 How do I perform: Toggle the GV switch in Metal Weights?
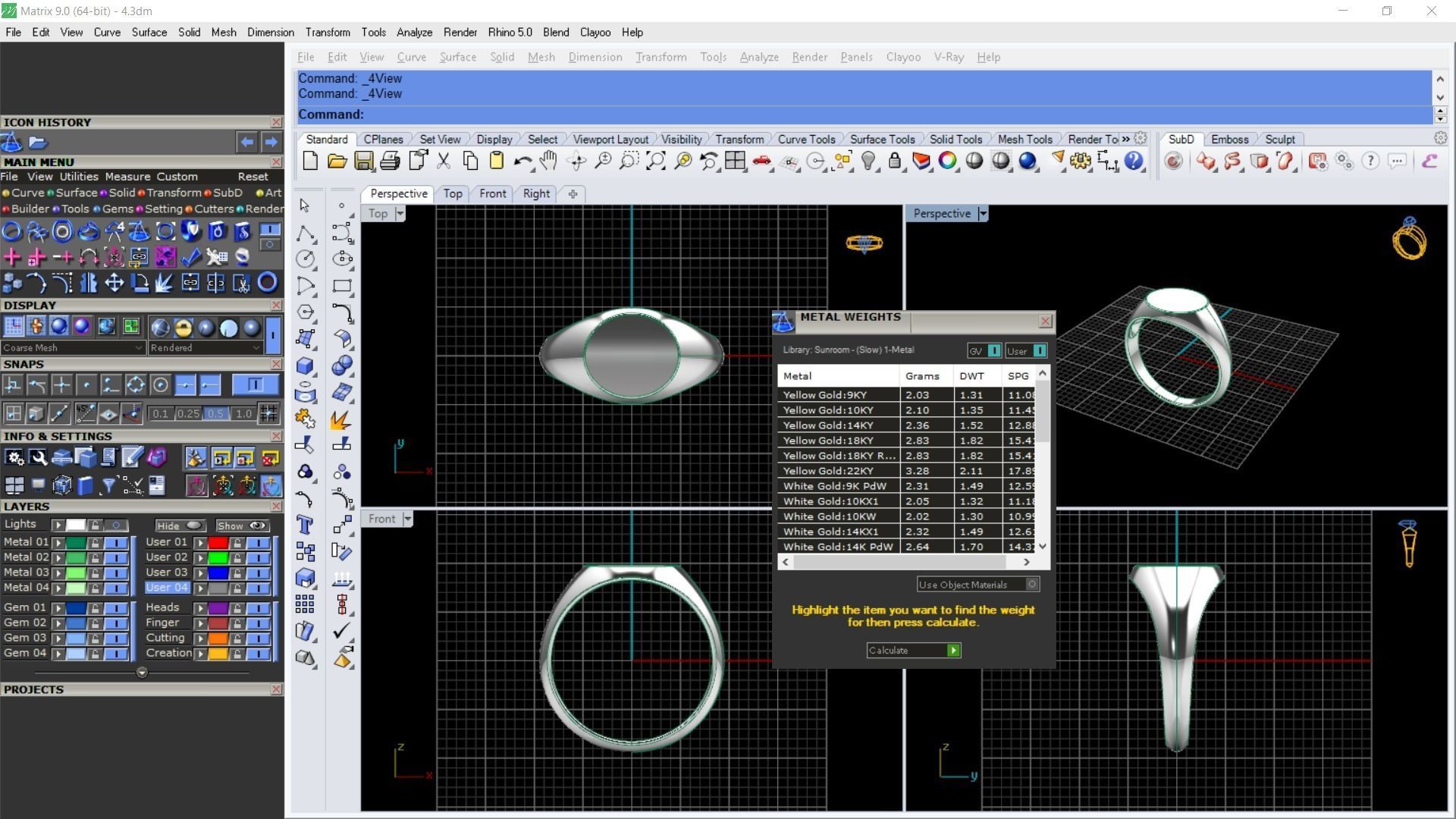coord(993,351)
